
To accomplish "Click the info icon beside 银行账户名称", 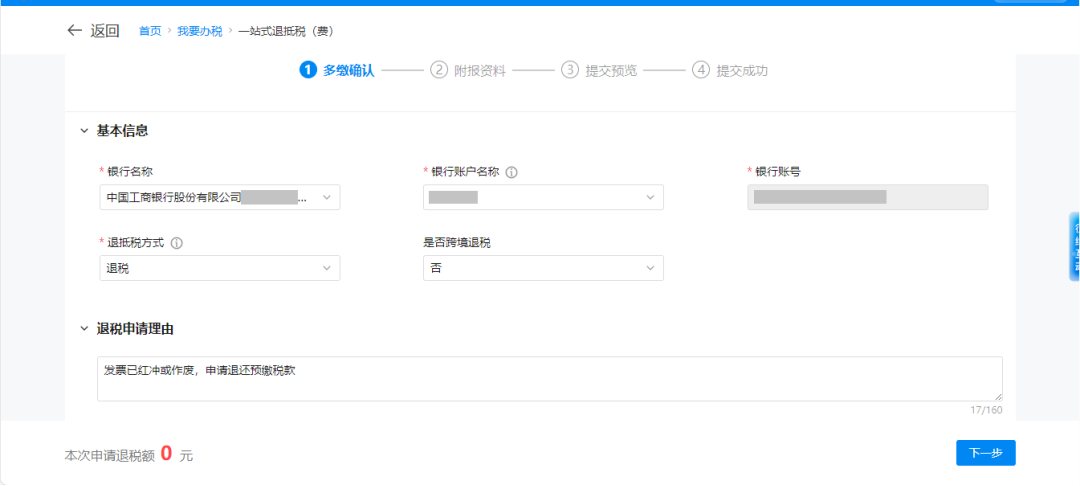I will 511,172.
